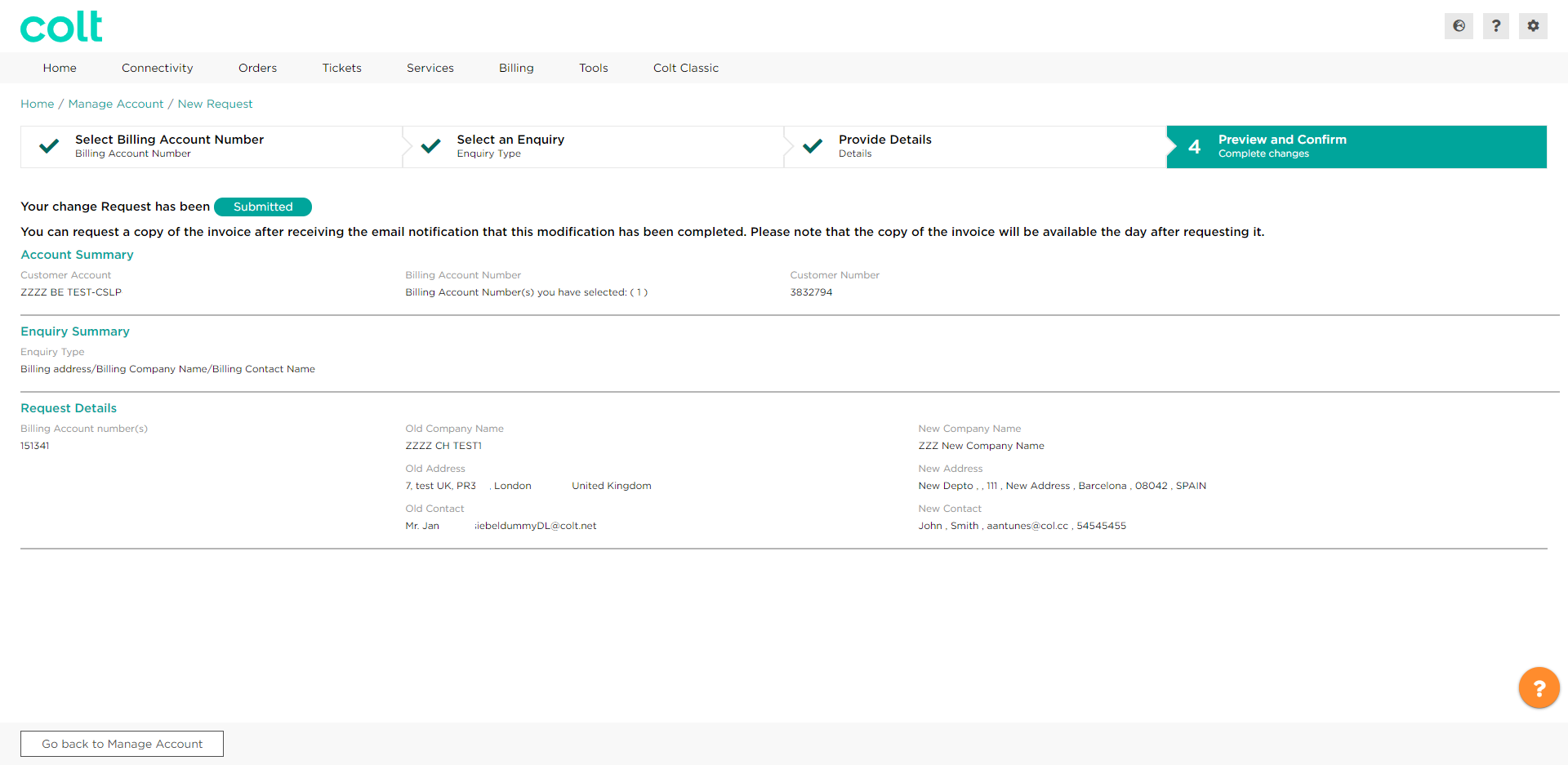Click the Manage Account breadcrumb link
This screenshot has height=765, width=1568.
(115, 104)
